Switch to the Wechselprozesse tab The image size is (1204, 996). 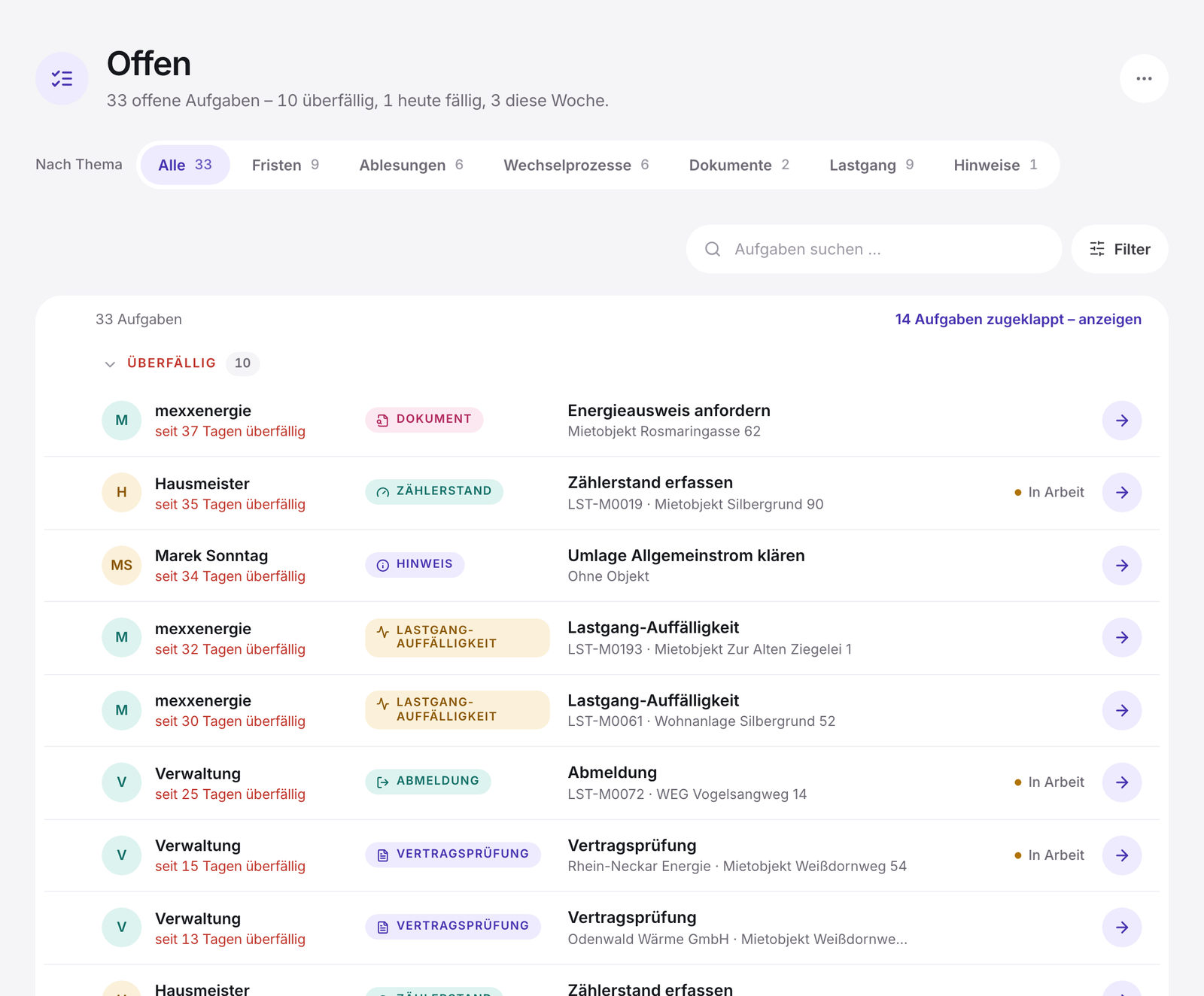576,165
